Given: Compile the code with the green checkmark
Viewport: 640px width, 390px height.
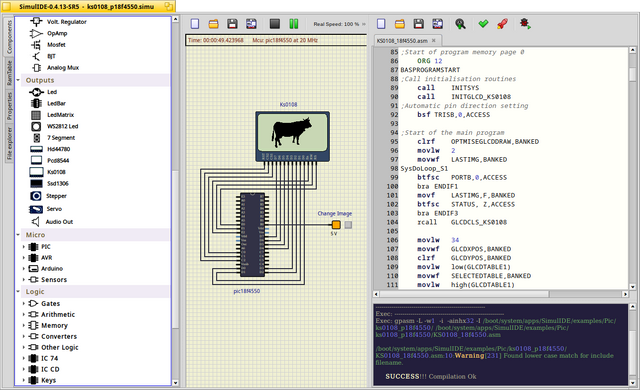Looking at the screenshot, I should pyautogui.click(x=483, y=24).
